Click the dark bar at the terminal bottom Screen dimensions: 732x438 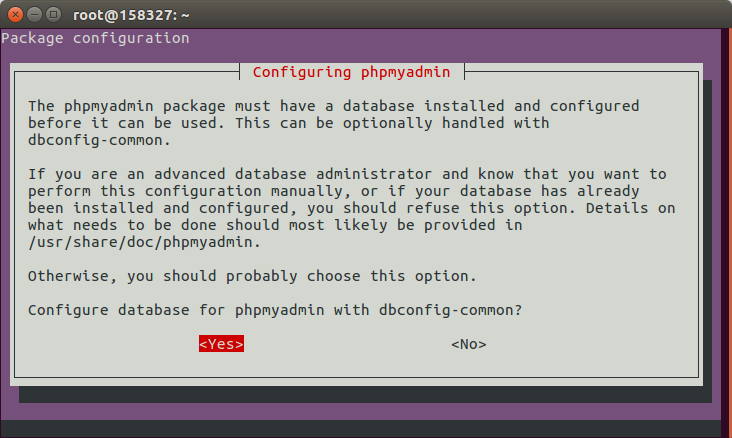tap(360, 429)
